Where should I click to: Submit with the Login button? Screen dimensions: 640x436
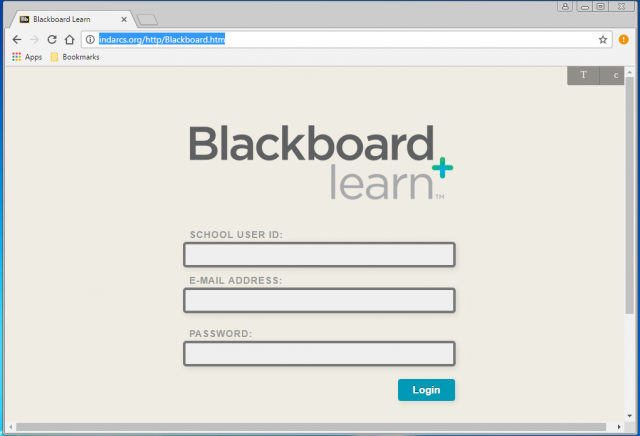426,390
